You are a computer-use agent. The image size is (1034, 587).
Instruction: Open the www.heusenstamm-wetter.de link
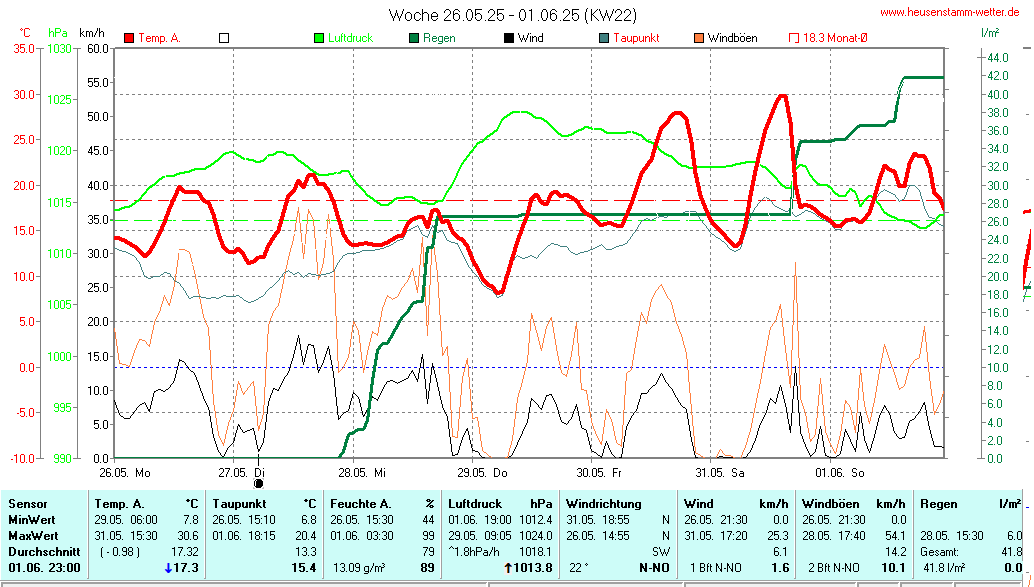pos(950,12)
